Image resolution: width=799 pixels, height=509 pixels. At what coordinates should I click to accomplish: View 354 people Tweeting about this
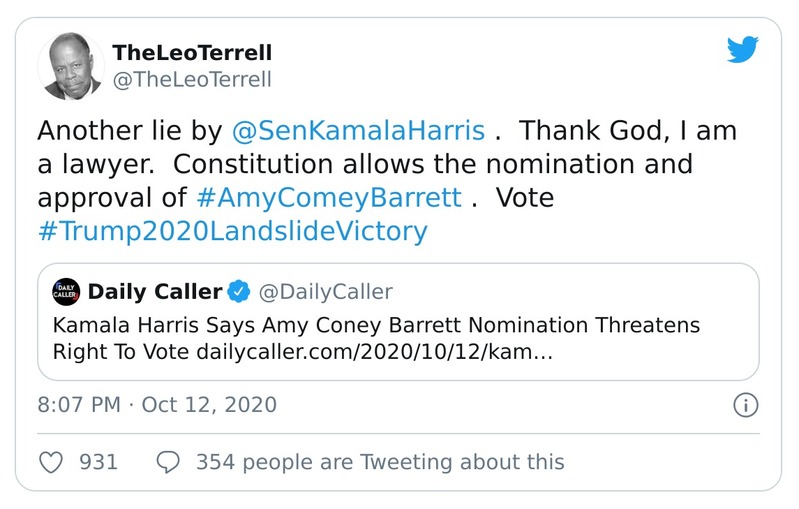pyautogui.click(x=380, y=462)
